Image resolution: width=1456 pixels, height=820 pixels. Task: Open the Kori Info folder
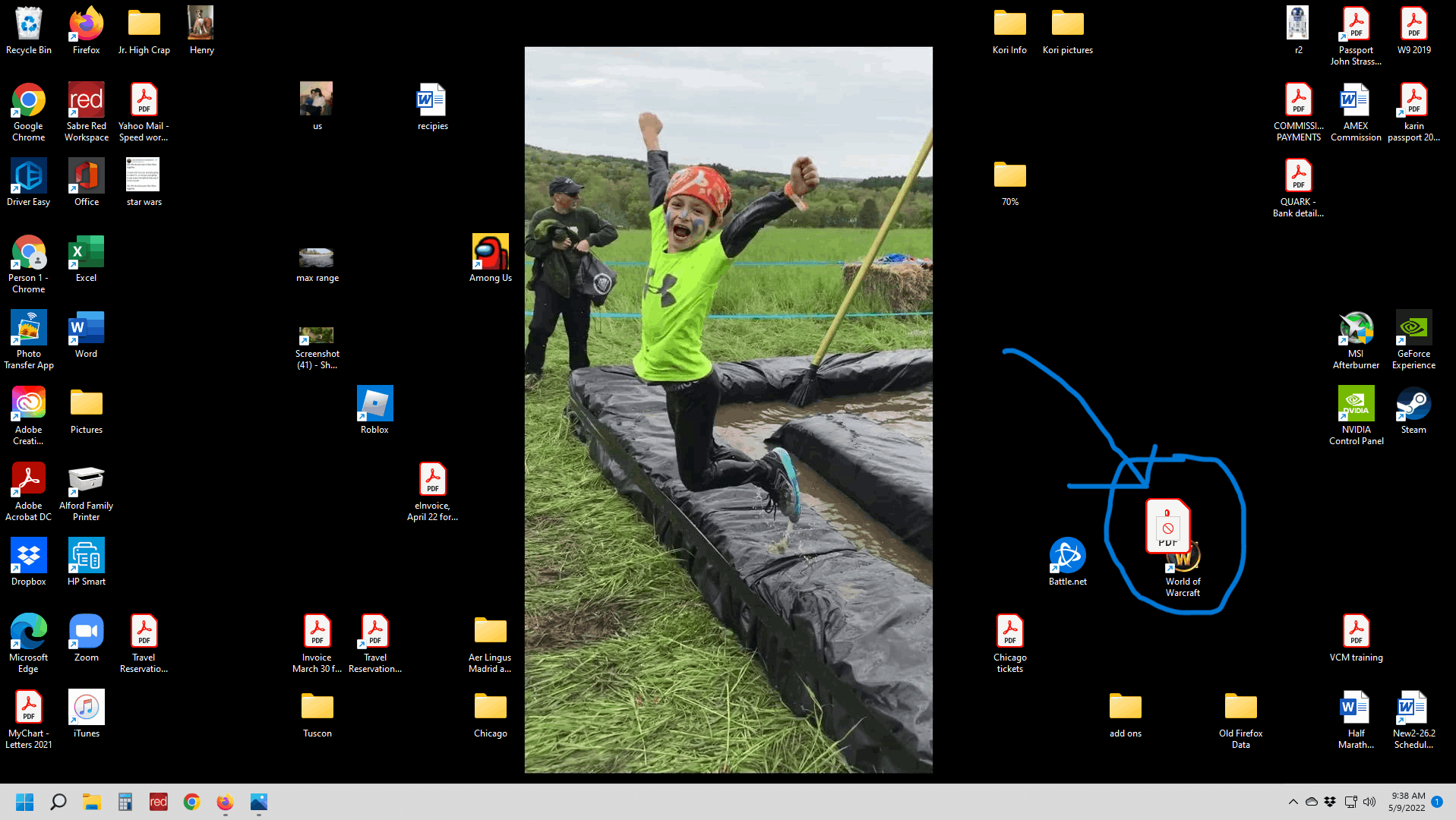click(x=1009, y=30)
